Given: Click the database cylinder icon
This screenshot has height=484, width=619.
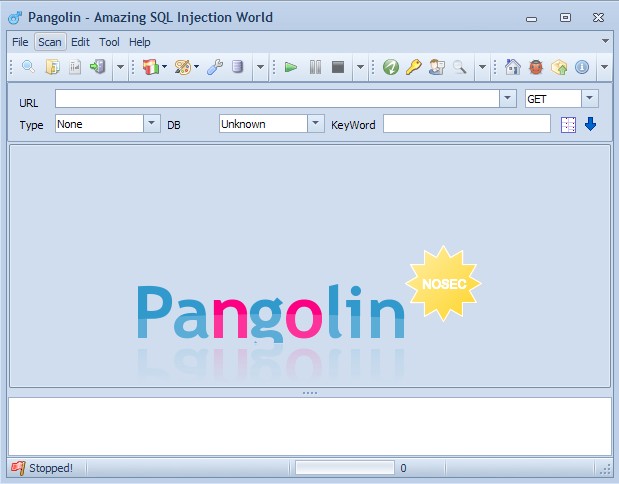Looking at the screenshot, I should coord(237,67).
